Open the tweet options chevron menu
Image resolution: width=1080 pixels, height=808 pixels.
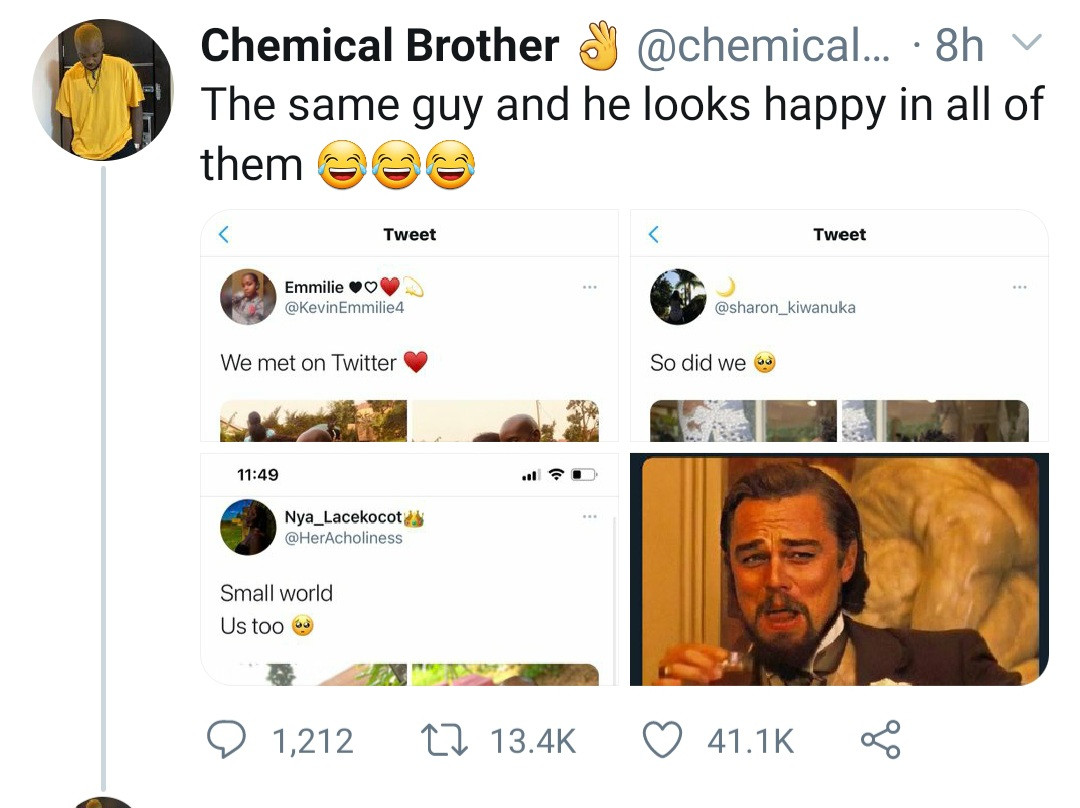(x=1027, y=43)
